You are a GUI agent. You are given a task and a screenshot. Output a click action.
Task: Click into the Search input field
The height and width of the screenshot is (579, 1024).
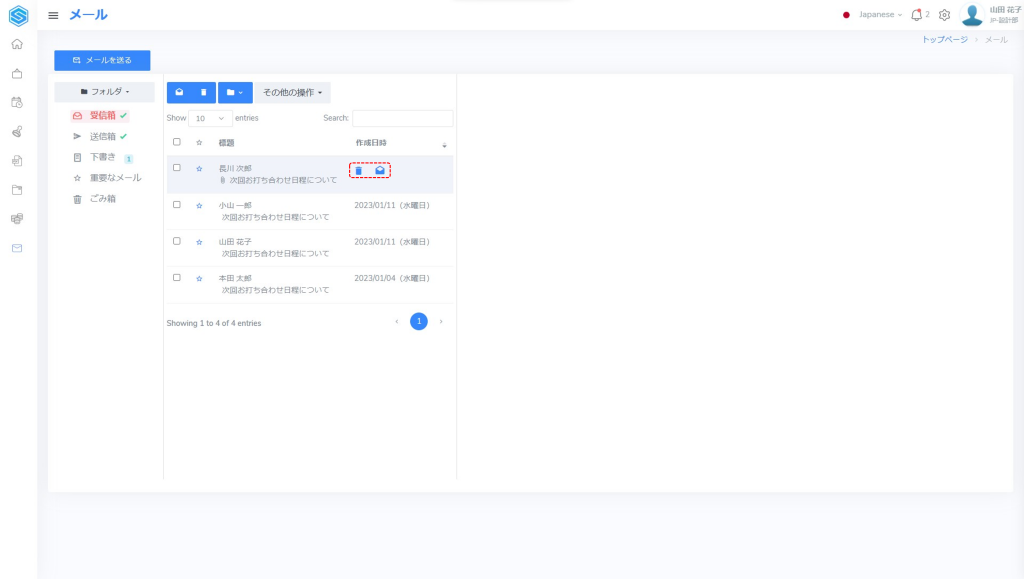pyautogui.click(x=402, y=118)
